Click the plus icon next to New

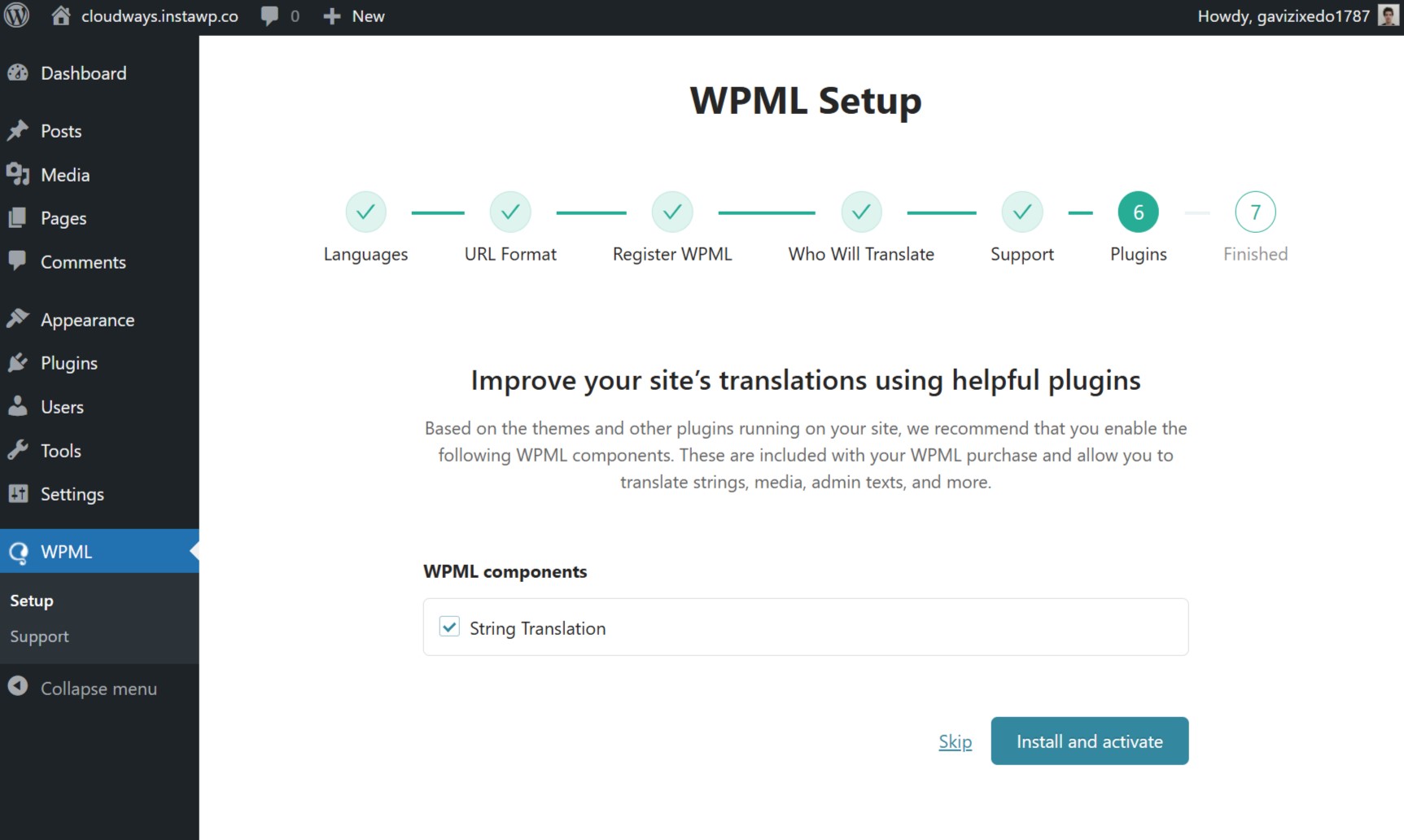[x=331, y=16]
